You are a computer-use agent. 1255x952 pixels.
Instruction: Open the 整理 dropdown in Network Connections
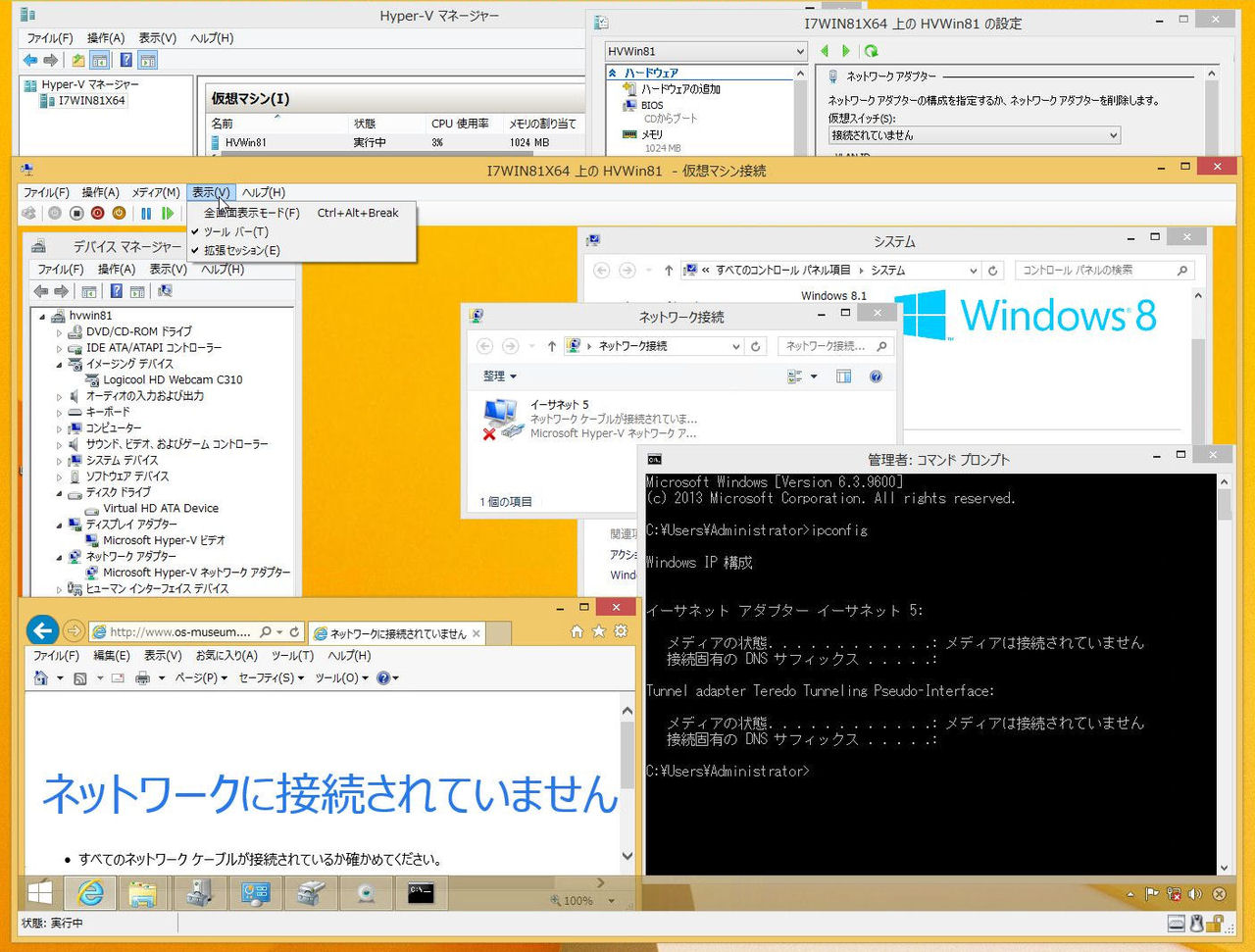499,376
